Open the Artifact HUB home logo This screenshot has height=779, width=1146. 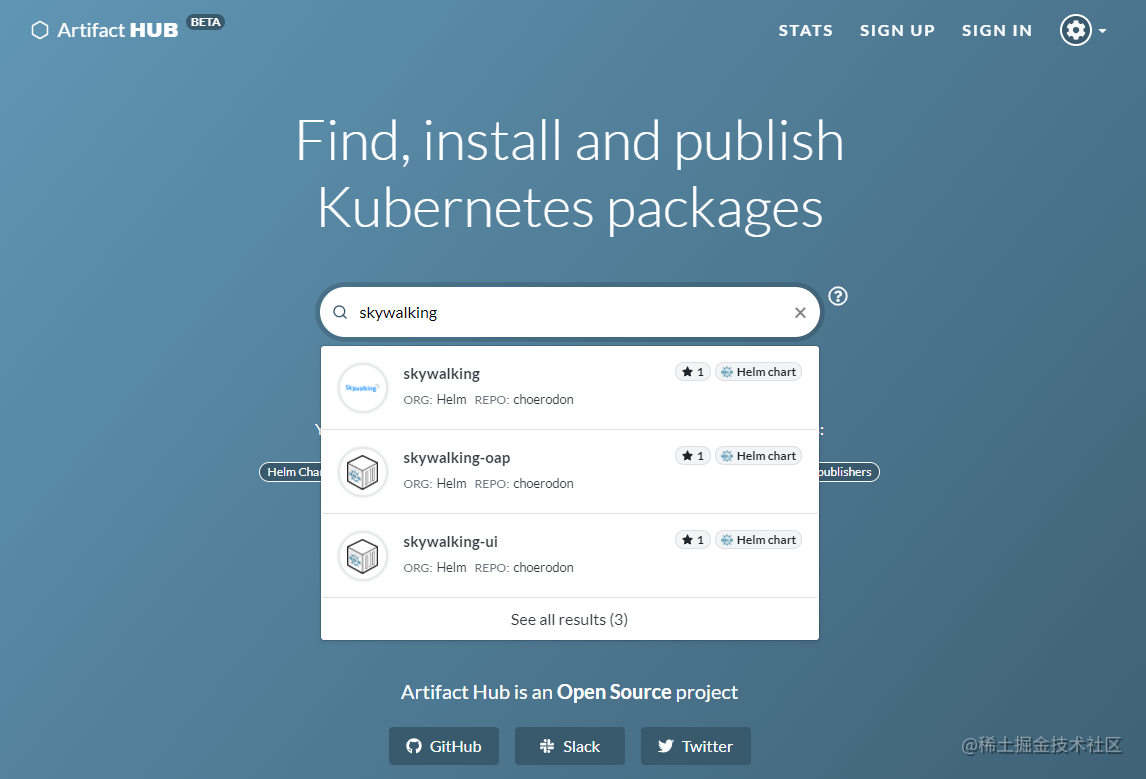pos(105,30)
